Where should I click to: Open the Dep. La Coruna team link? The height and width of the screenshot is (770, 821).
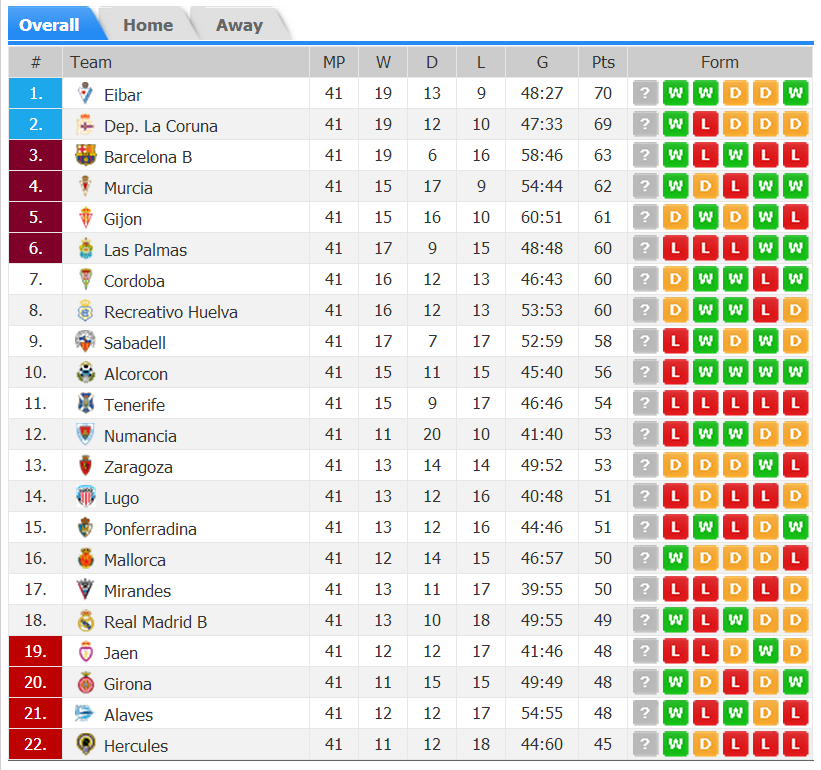[160, 126]
